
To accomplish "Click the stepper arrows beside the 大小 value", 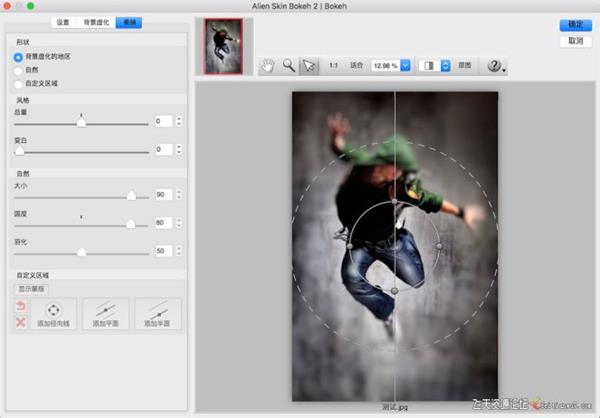I will coord(178,194).
